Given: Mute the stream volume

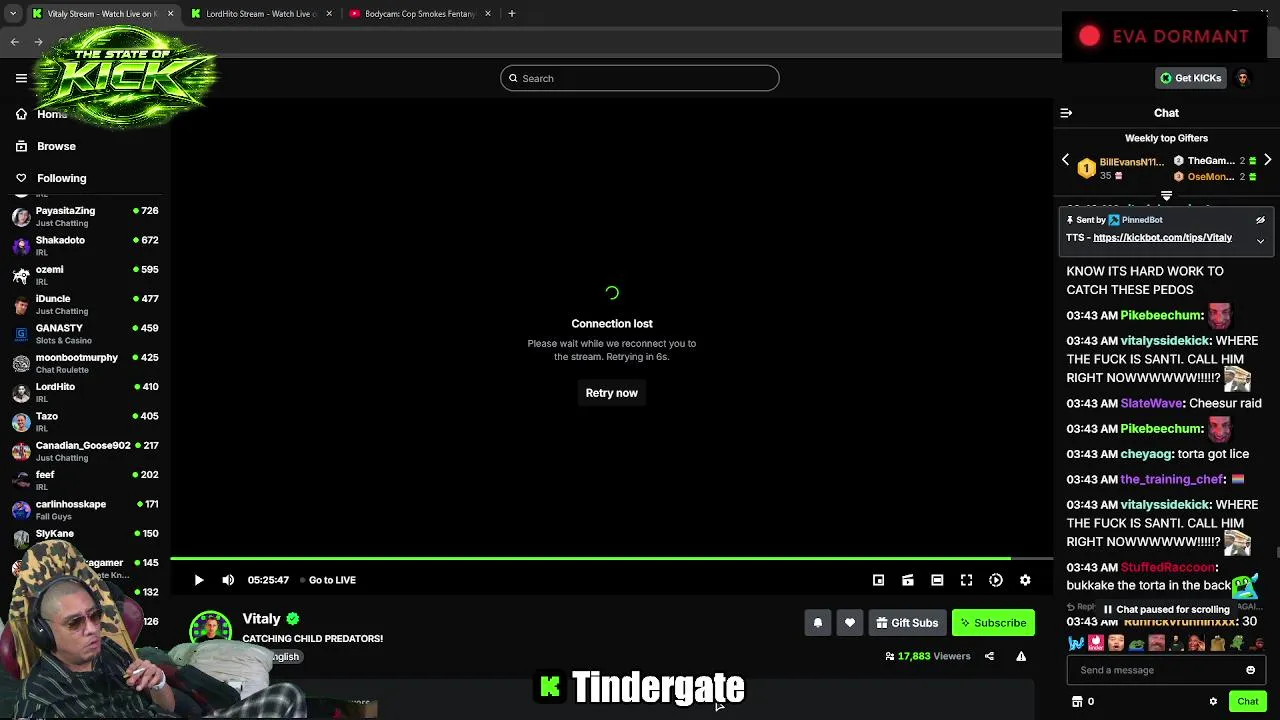Looking at the screenshot, I should click(228, 580).
